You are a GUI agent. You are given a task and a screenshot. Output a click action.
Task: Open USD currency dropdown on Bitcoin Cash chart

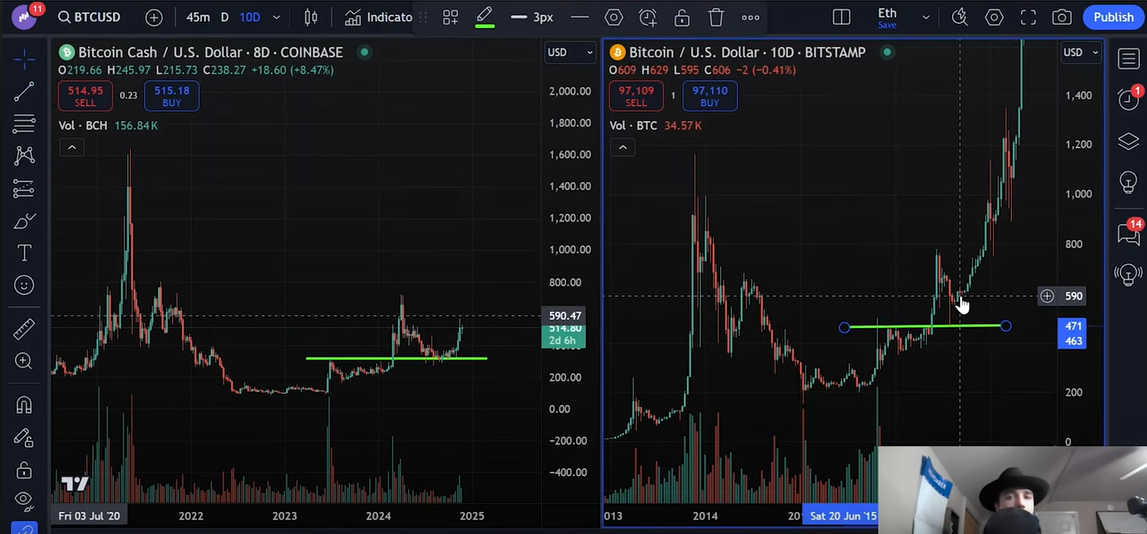point(569,52)
